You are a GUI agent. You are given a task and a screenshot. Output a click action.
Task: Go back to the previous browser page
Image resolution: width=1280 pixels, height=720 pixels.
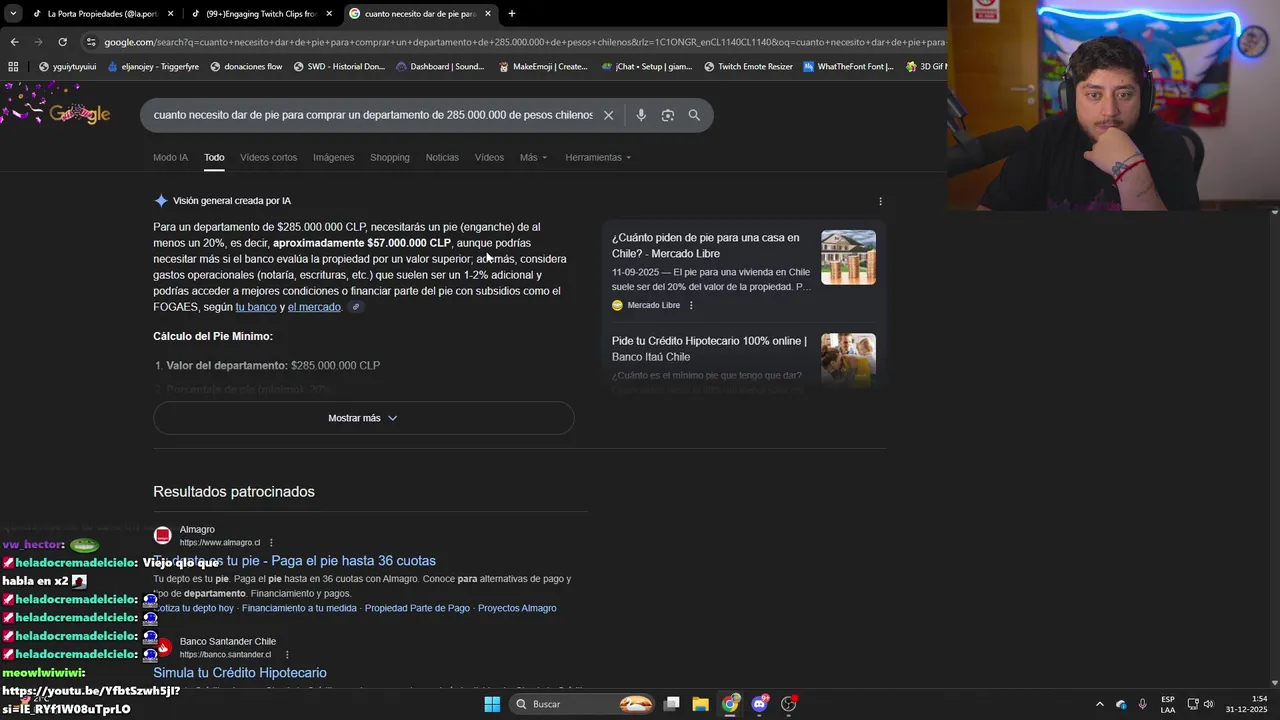(x=14, y=42)
